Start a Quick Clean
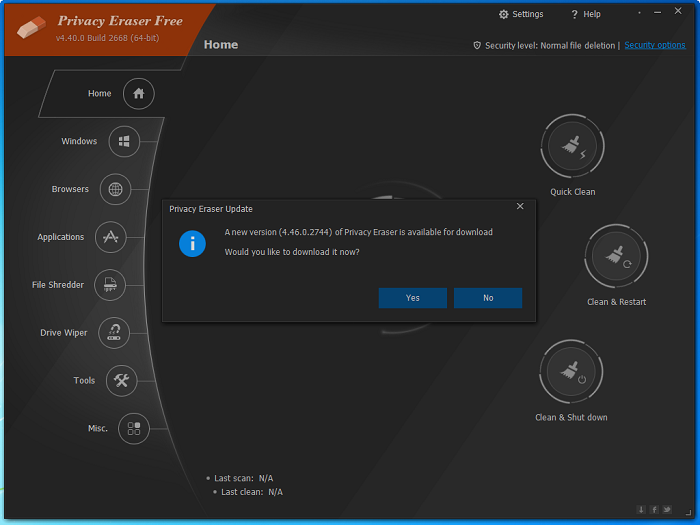The width and height of the screenshot is (700, 525). pos(572,146)
